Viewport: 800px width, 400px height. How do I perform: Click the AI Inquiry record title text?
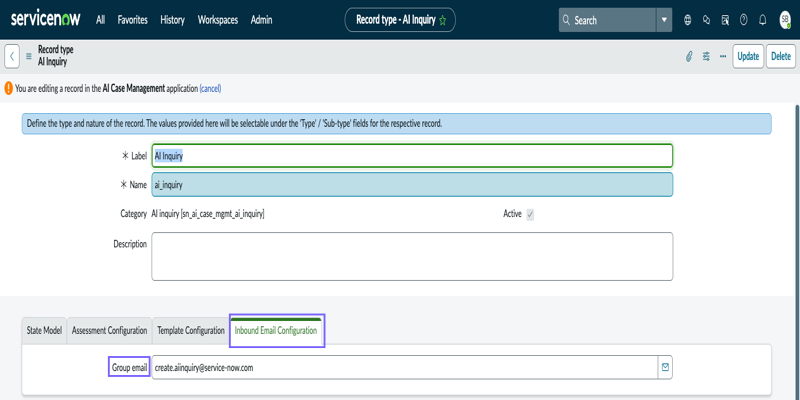click(53, 62)
